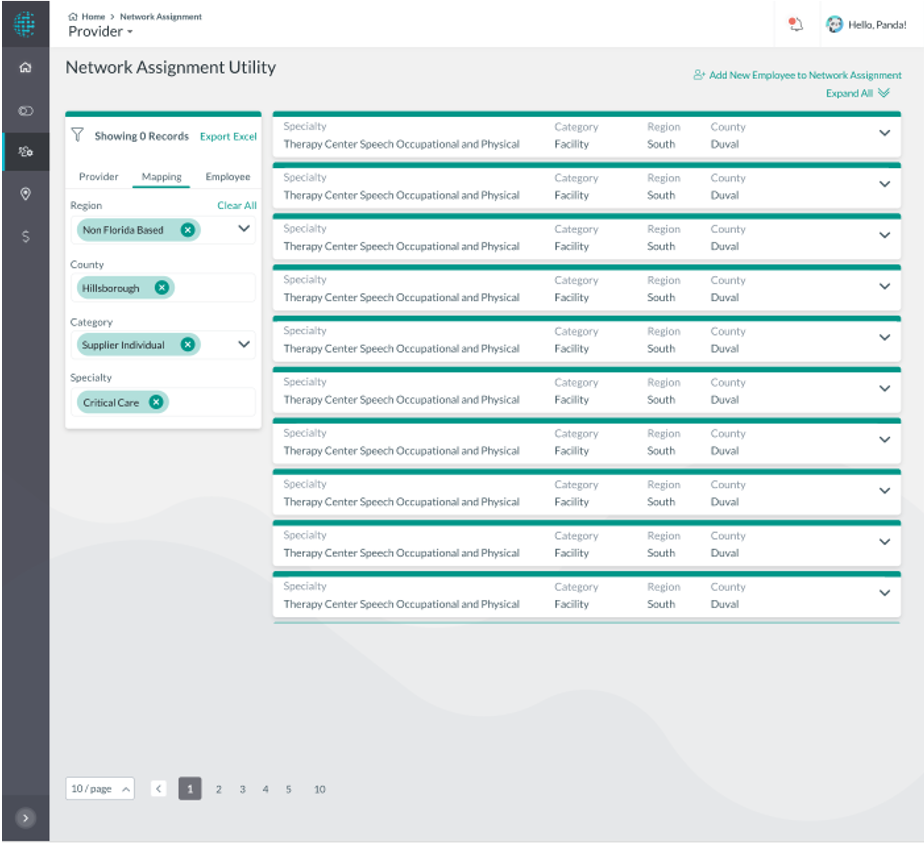
Task: Expand the last Therapy Center result row
Action: pos(885,593)
